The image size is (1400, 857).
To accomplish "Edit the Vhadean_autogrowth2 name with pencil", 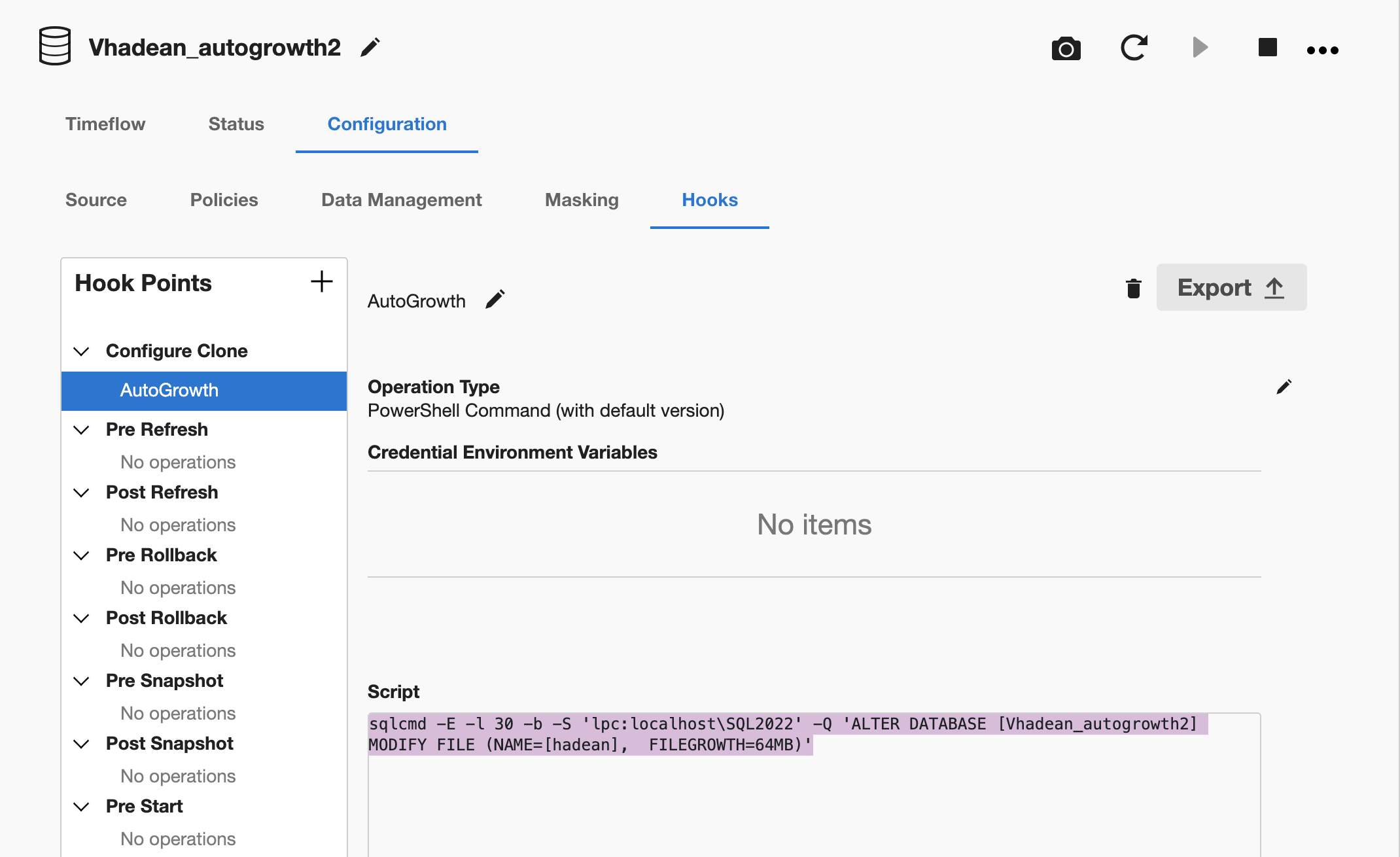I will [x=370, y=47].
